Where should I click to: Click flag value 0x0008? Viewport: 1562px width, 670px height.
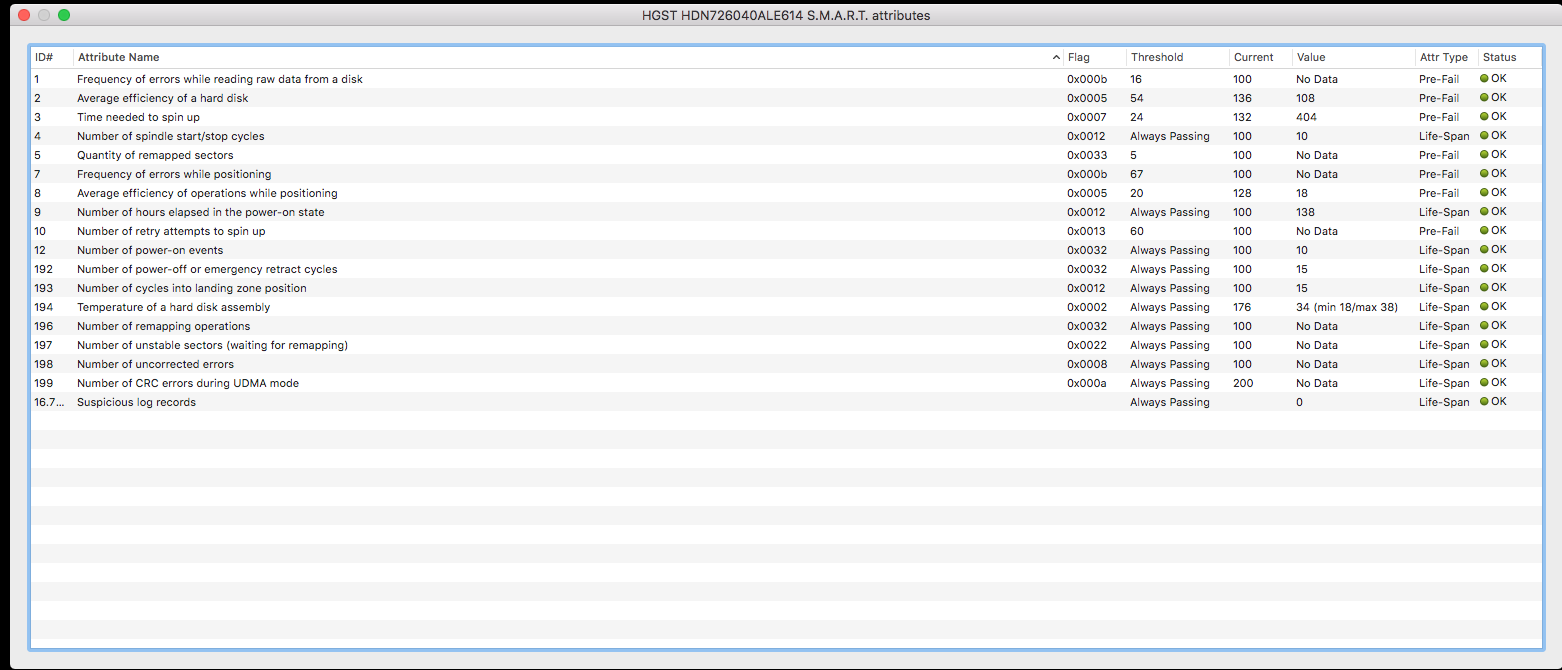[x=1087, y=364]
